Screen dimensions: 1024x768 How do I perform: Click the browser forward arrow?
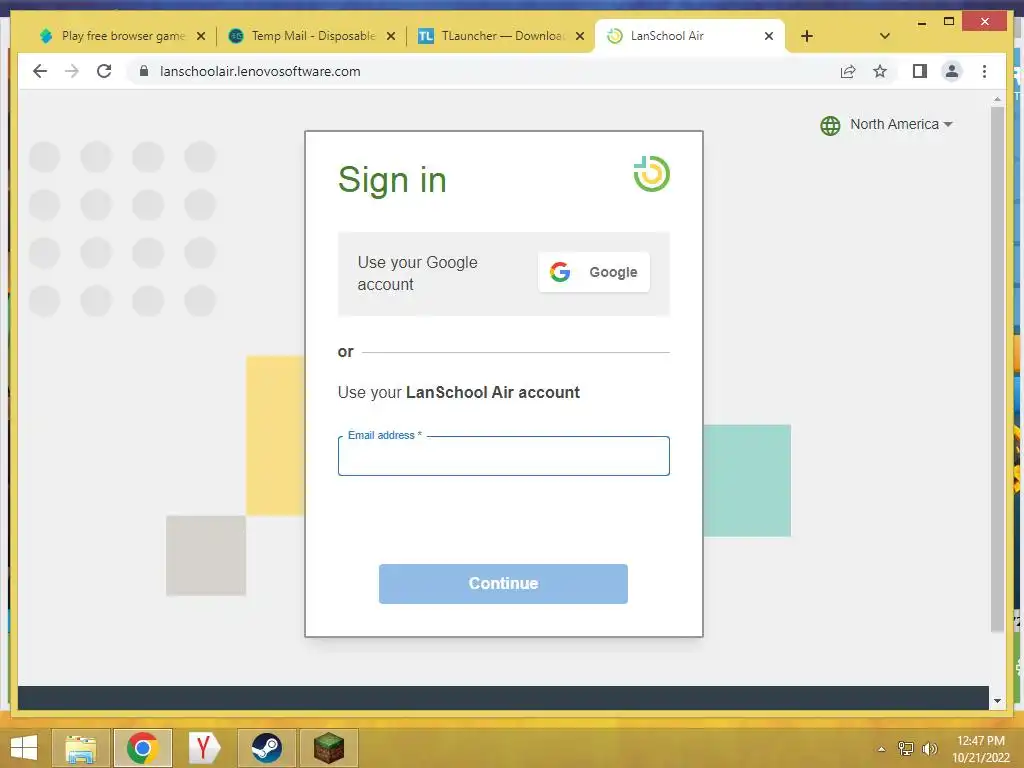pyautogui.click(x=72, y=71)
